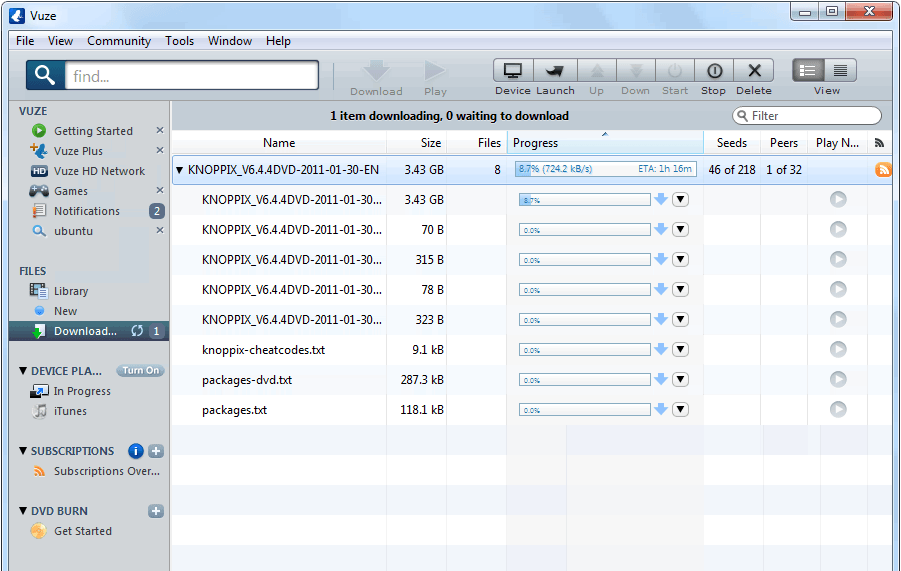
Task: Open priority dropdown for packages-dvd.txt
Action: coord(680,380)
